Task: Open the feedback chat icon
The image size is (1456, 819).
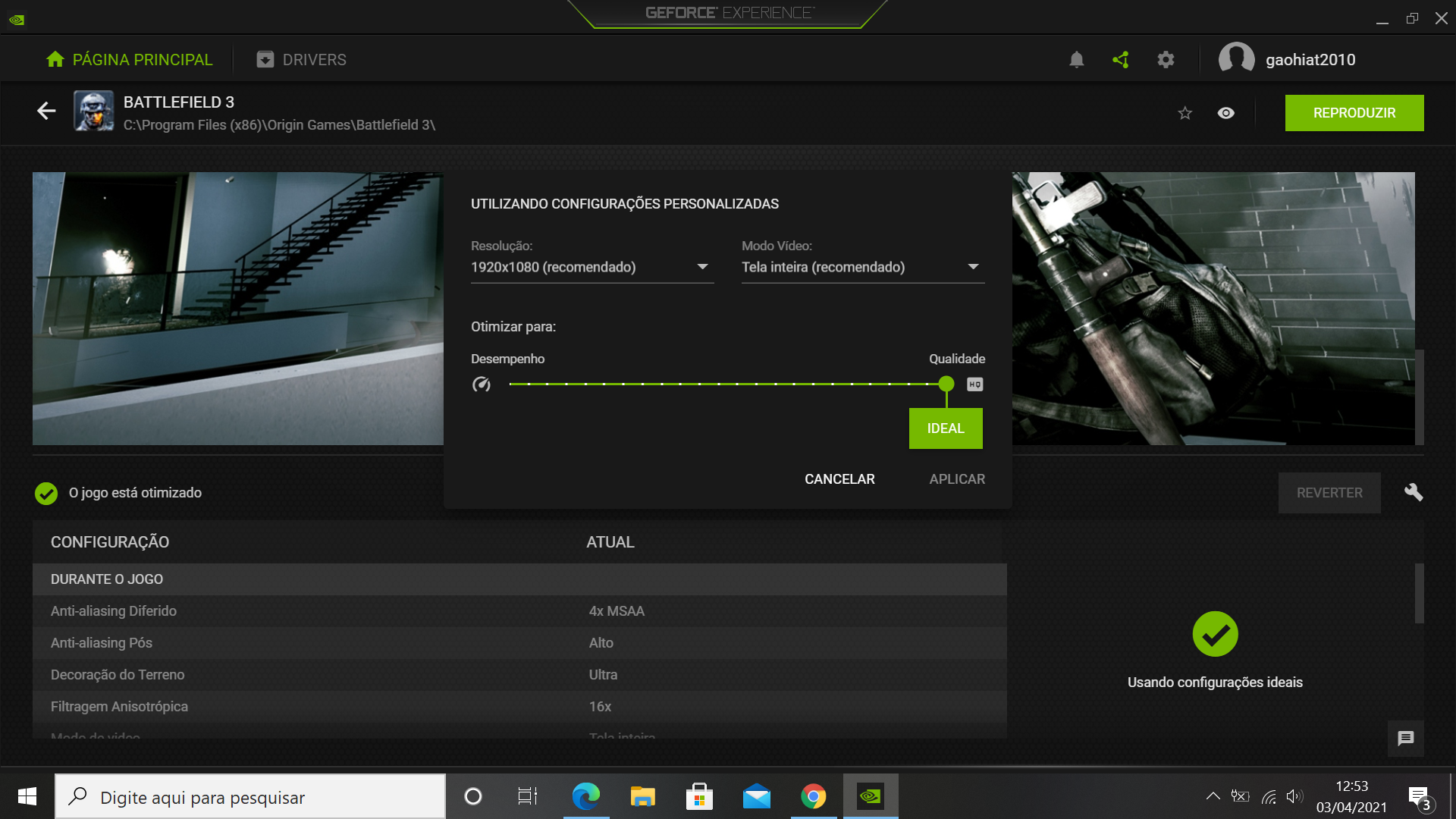Action: pos(1406,738)
